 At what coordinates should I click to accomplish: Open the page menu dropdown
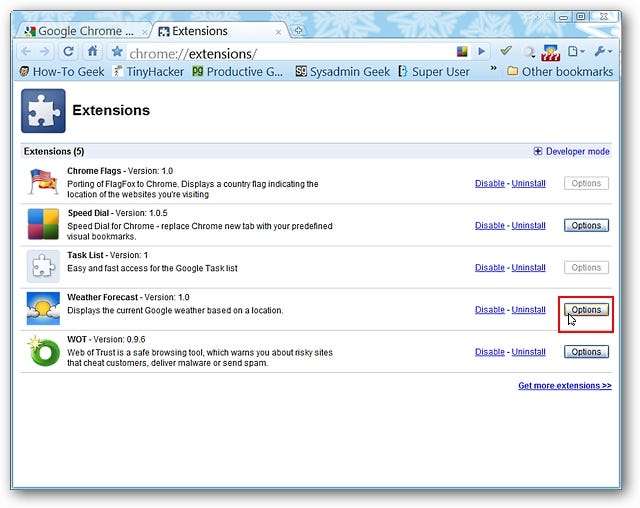576,51
